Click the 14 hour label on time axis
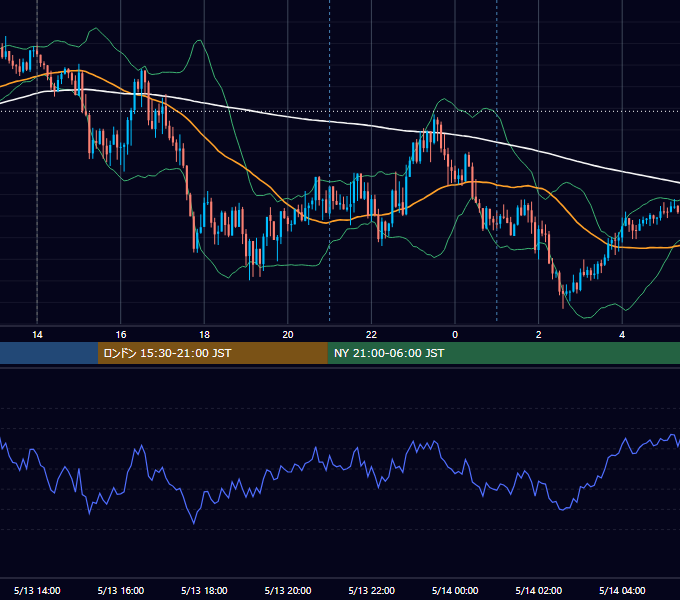This screenshot has height=600, width=680. pyautogui.click(x=37, y=335)
